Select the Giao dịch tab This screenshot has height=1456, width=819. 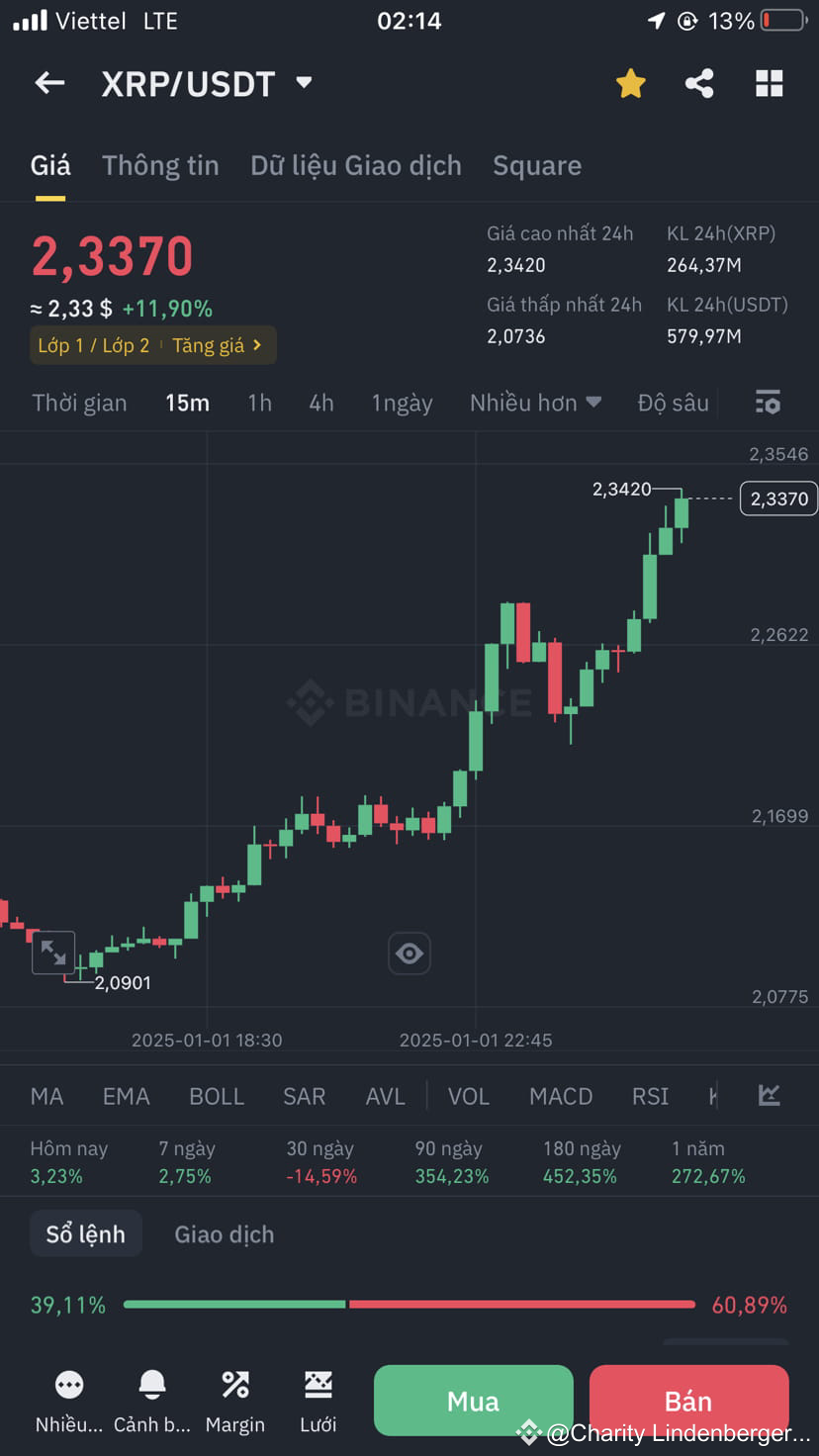[225, 1234]
